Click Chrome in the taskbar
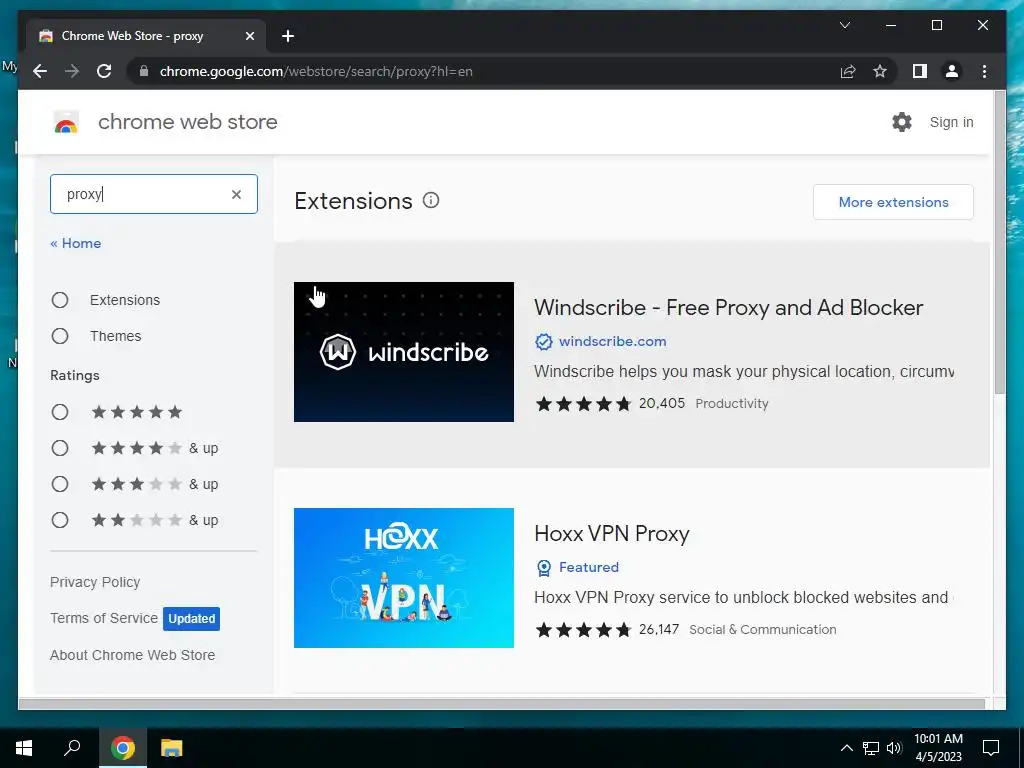This screenshot has width=1024, height=768. (x=123, y=748)
